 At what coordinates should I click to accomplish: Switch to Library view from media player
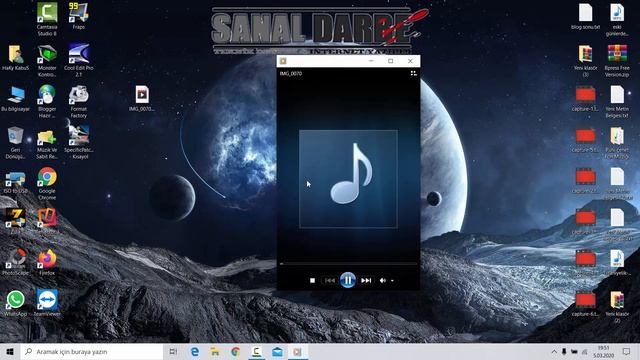coord(413,73)
